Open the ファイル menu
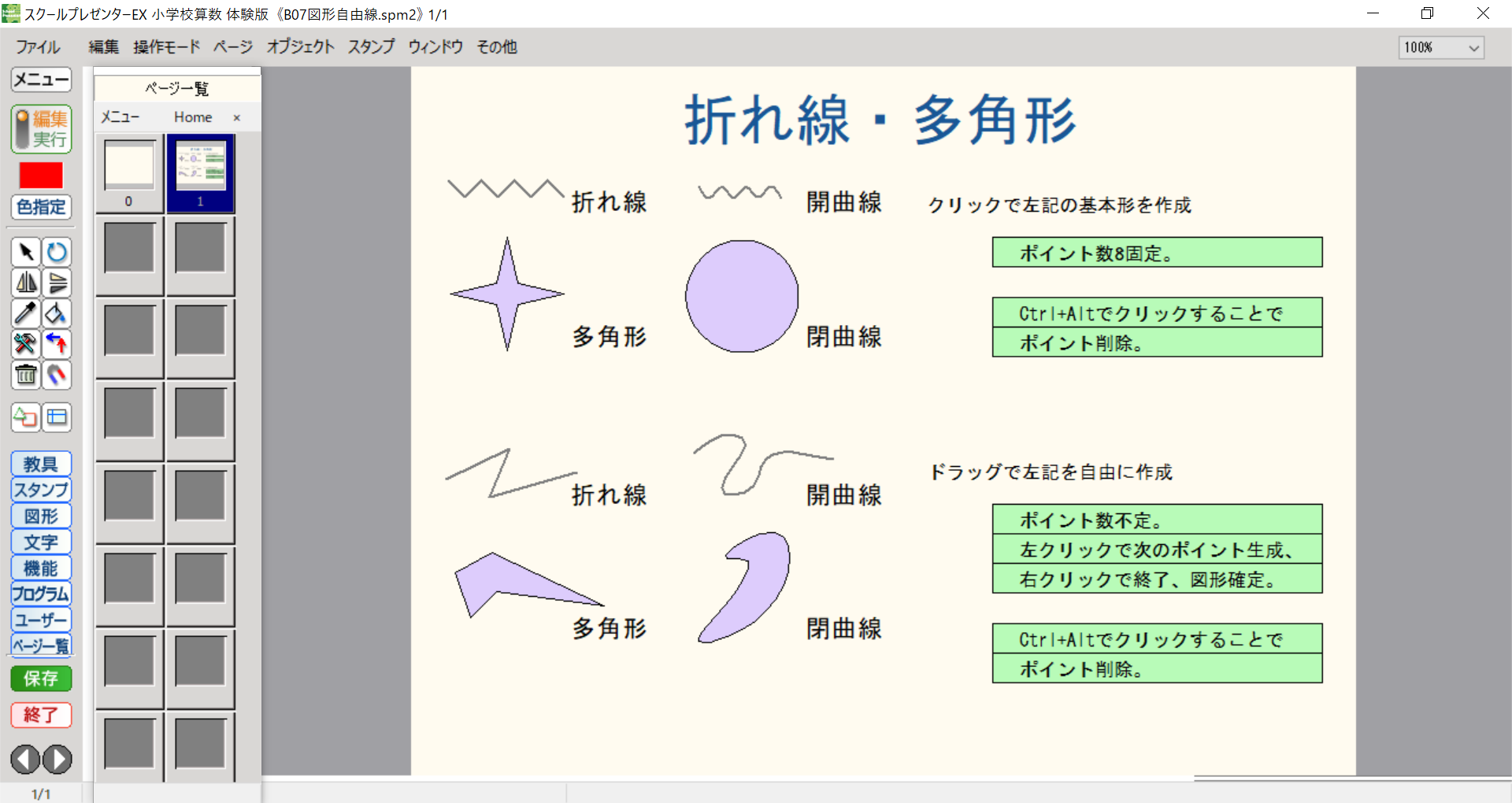The image size is (1512, 803). (38, 47)
